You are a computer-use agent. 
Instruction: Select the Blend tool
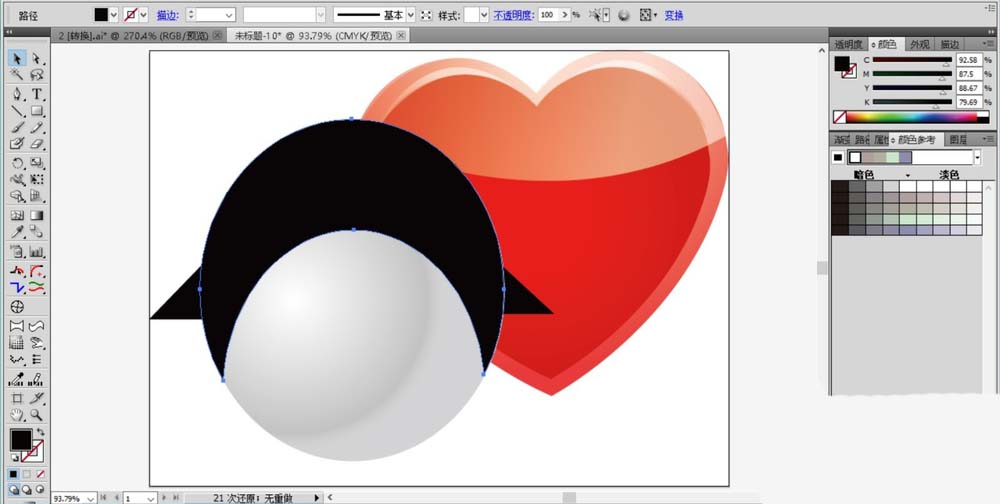(37, 232)
